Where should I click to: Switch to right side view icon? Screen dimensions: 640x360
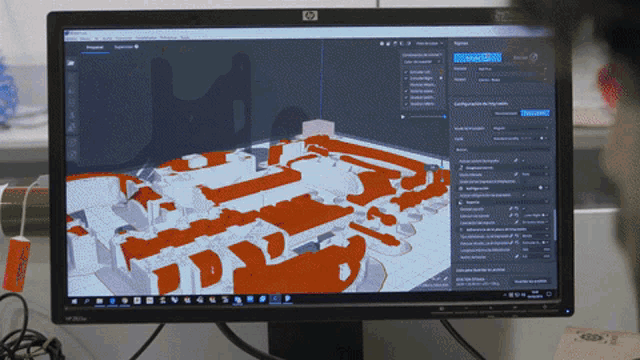coord(408,43)
